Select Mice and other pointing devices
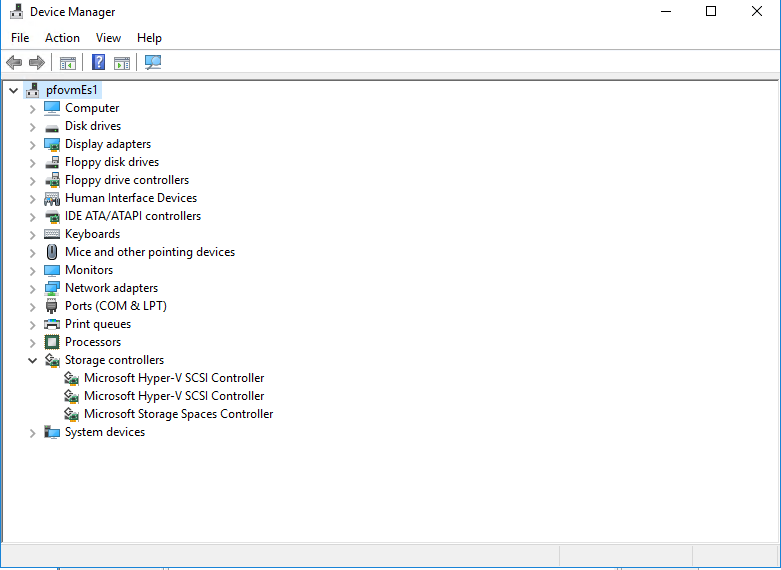Viewport: 781px width, 570px height. click(150, 252)
